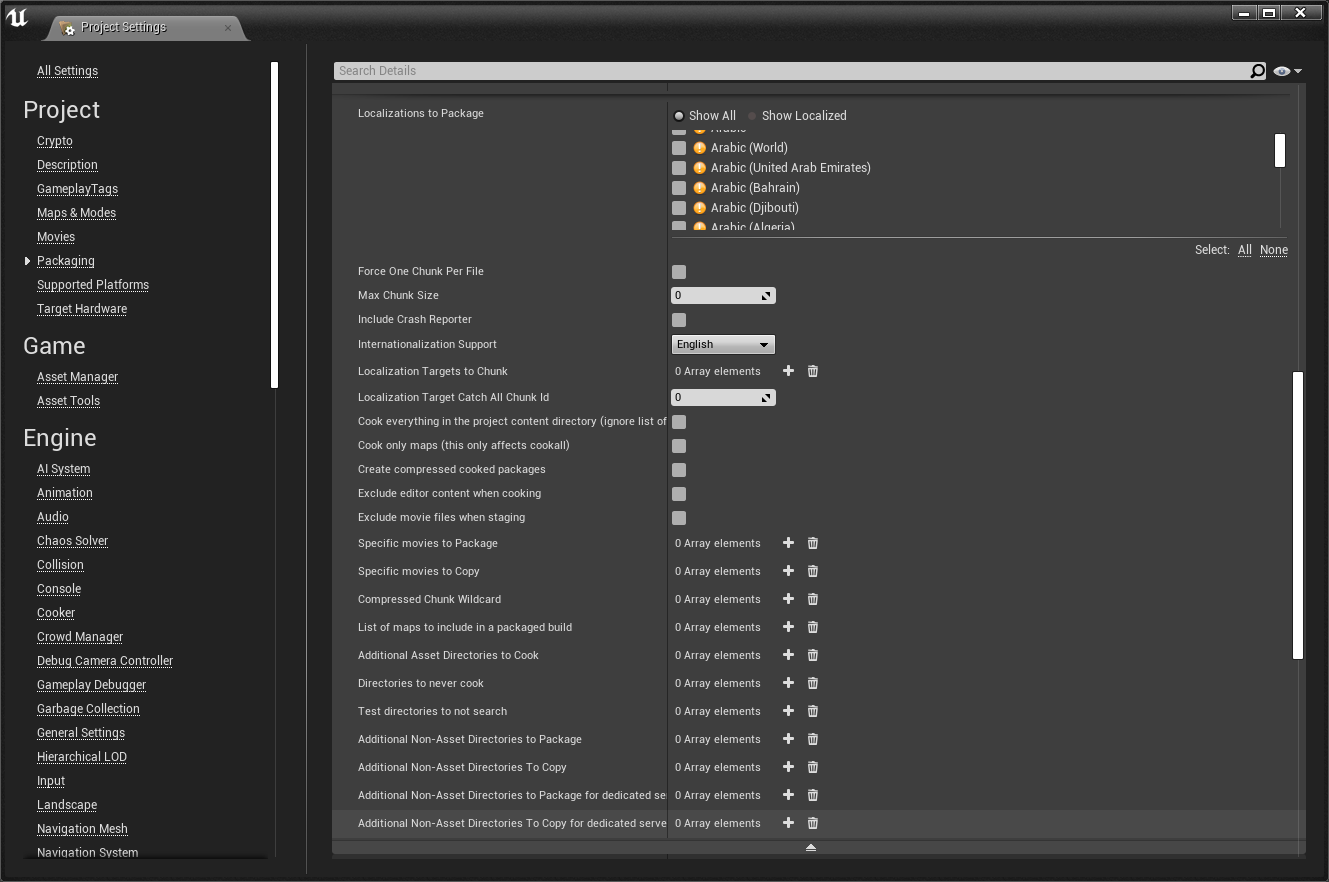Open Target Hardware settings
The width and height of the screenshot is (1329, 882).
(82, 309)
